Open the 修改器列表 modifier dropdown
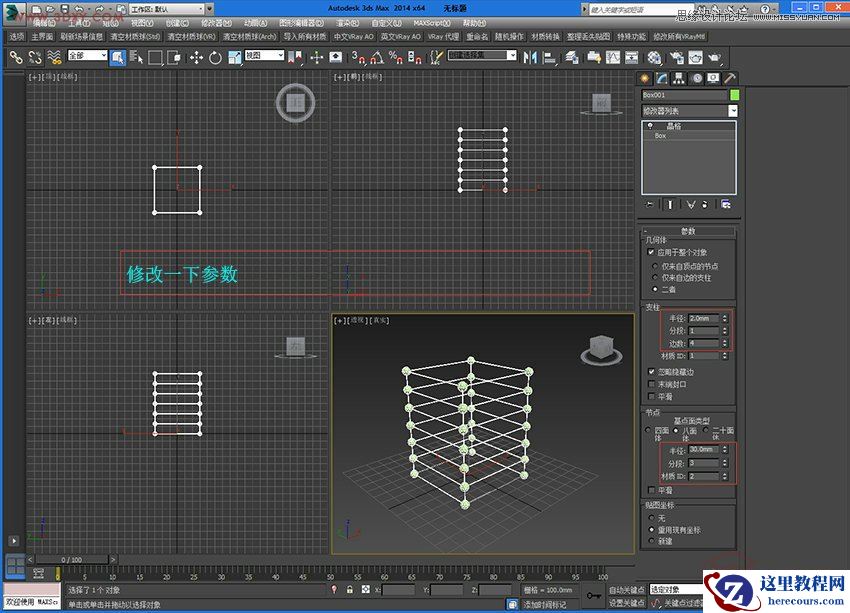This screenshot has height=613, width=850. 733,109
